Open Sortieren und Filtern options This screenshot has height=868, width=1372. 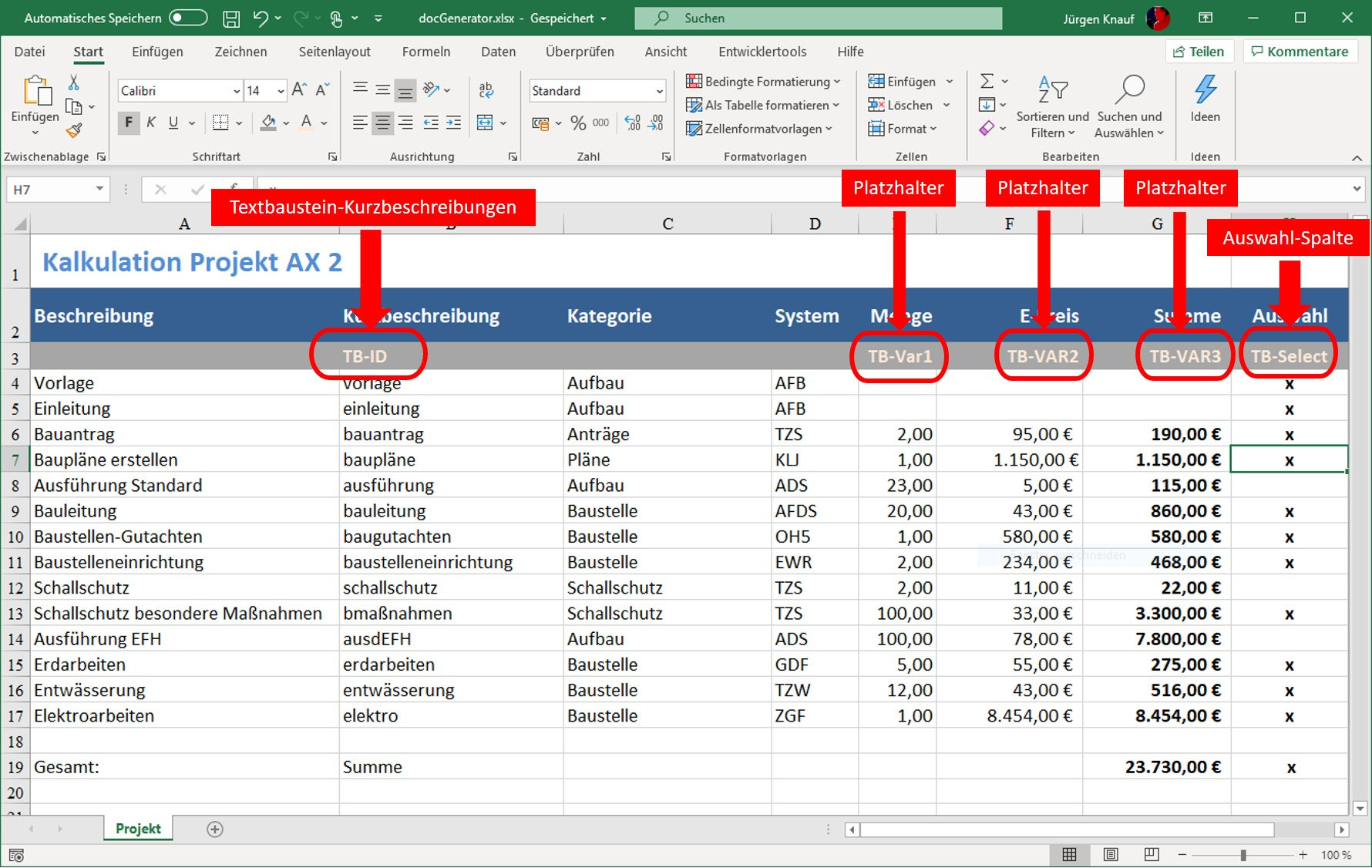pos(1051,106)
